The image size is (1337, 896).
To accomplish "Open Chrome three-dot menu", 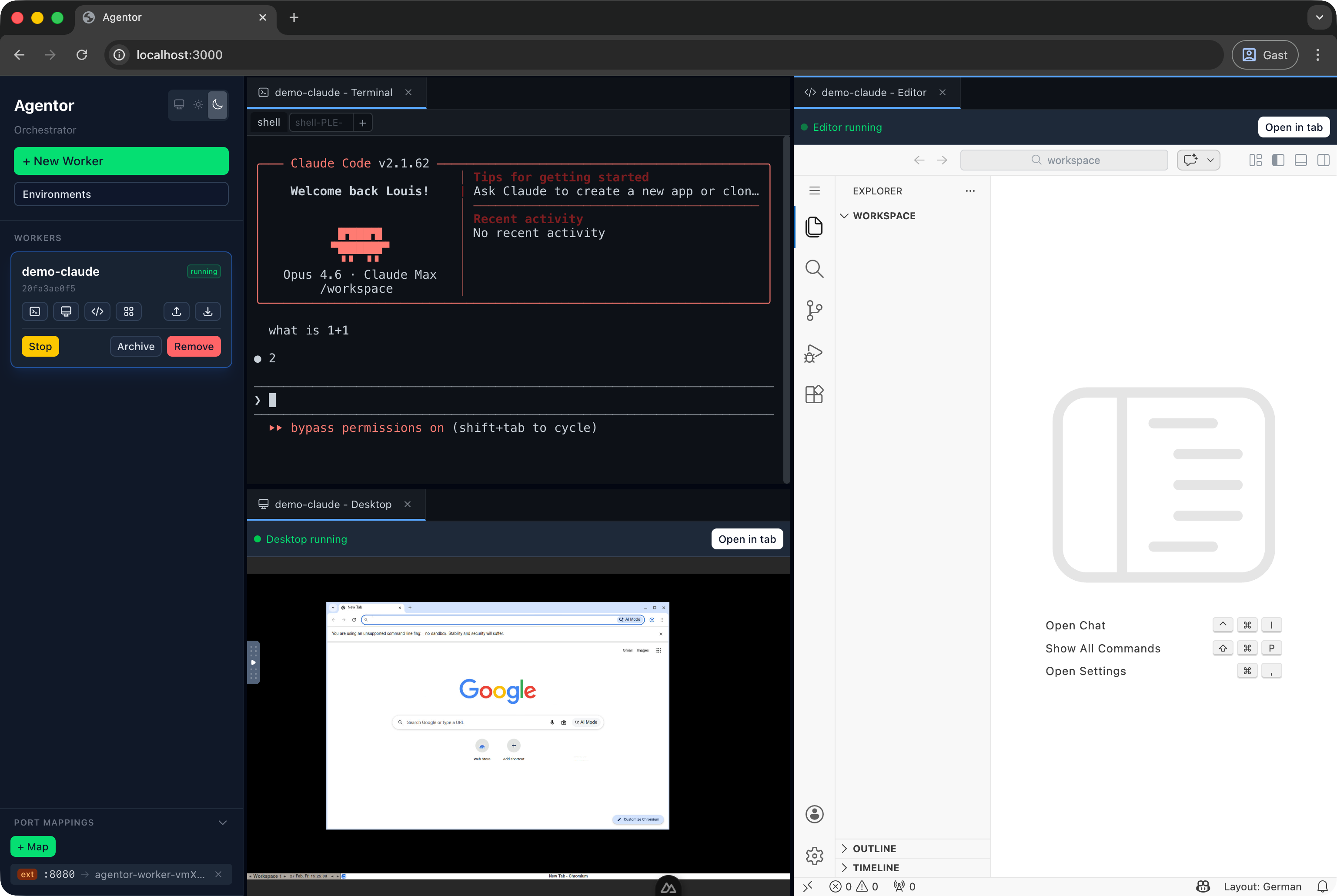I will coord(1317,55).
